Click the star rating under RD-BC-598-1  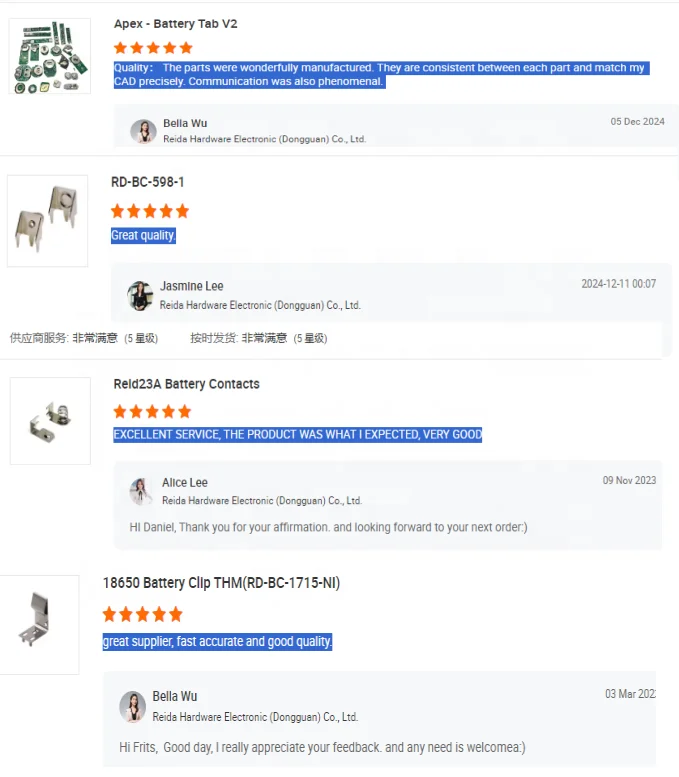(x=150, y=211)
